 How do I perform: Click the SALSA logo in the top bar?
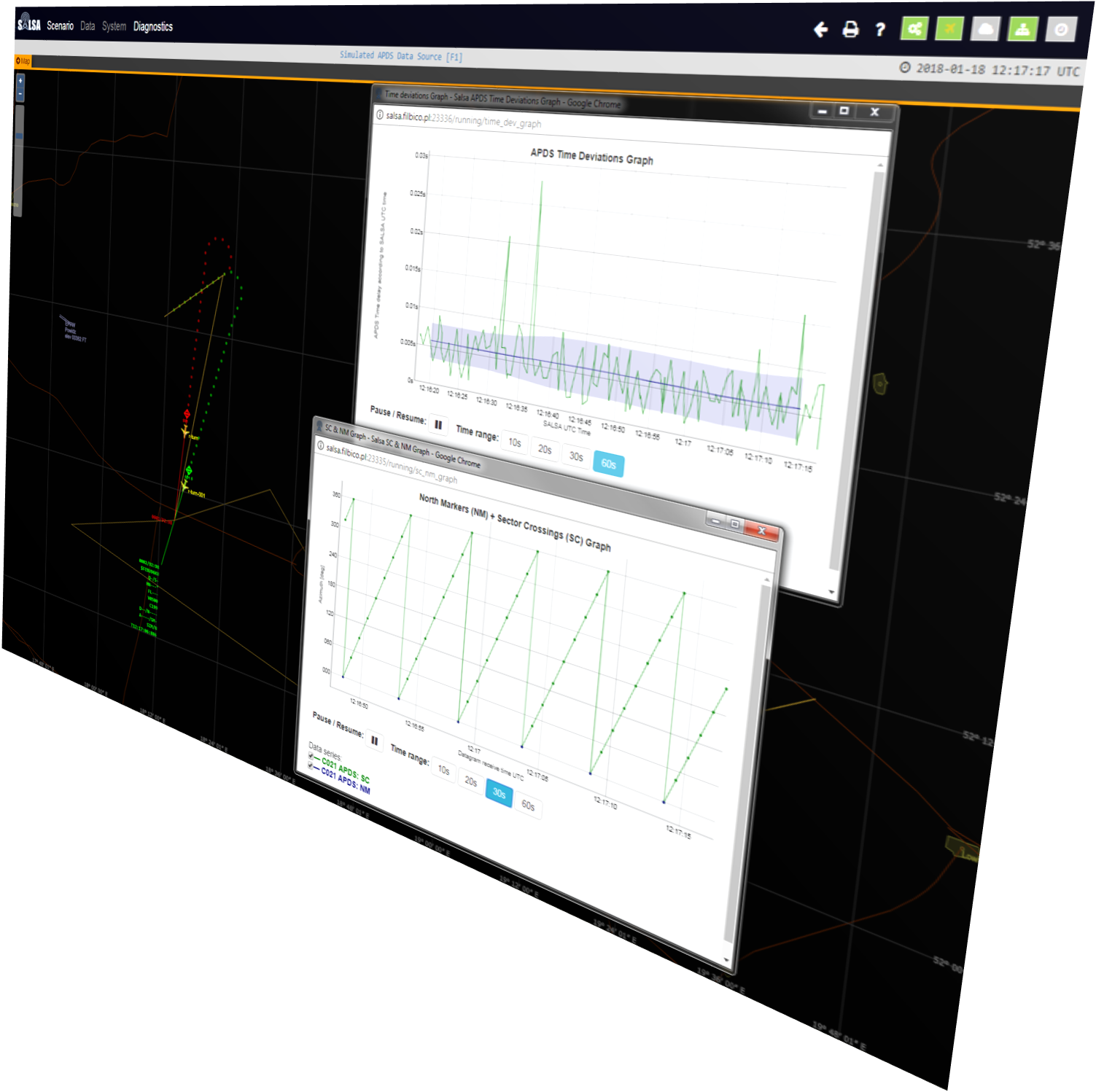point(29,23)
